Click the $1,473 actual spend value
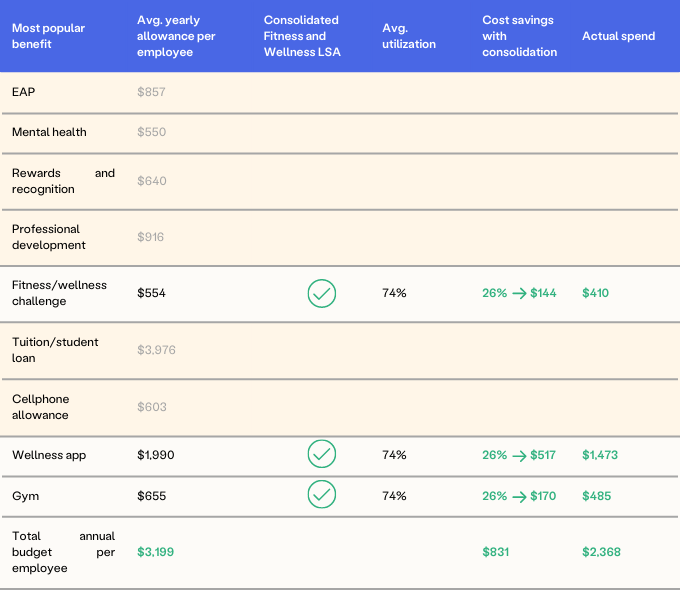The width and height of the screenshot is (680, 590). pyautogui.click(x=600, y=455)
